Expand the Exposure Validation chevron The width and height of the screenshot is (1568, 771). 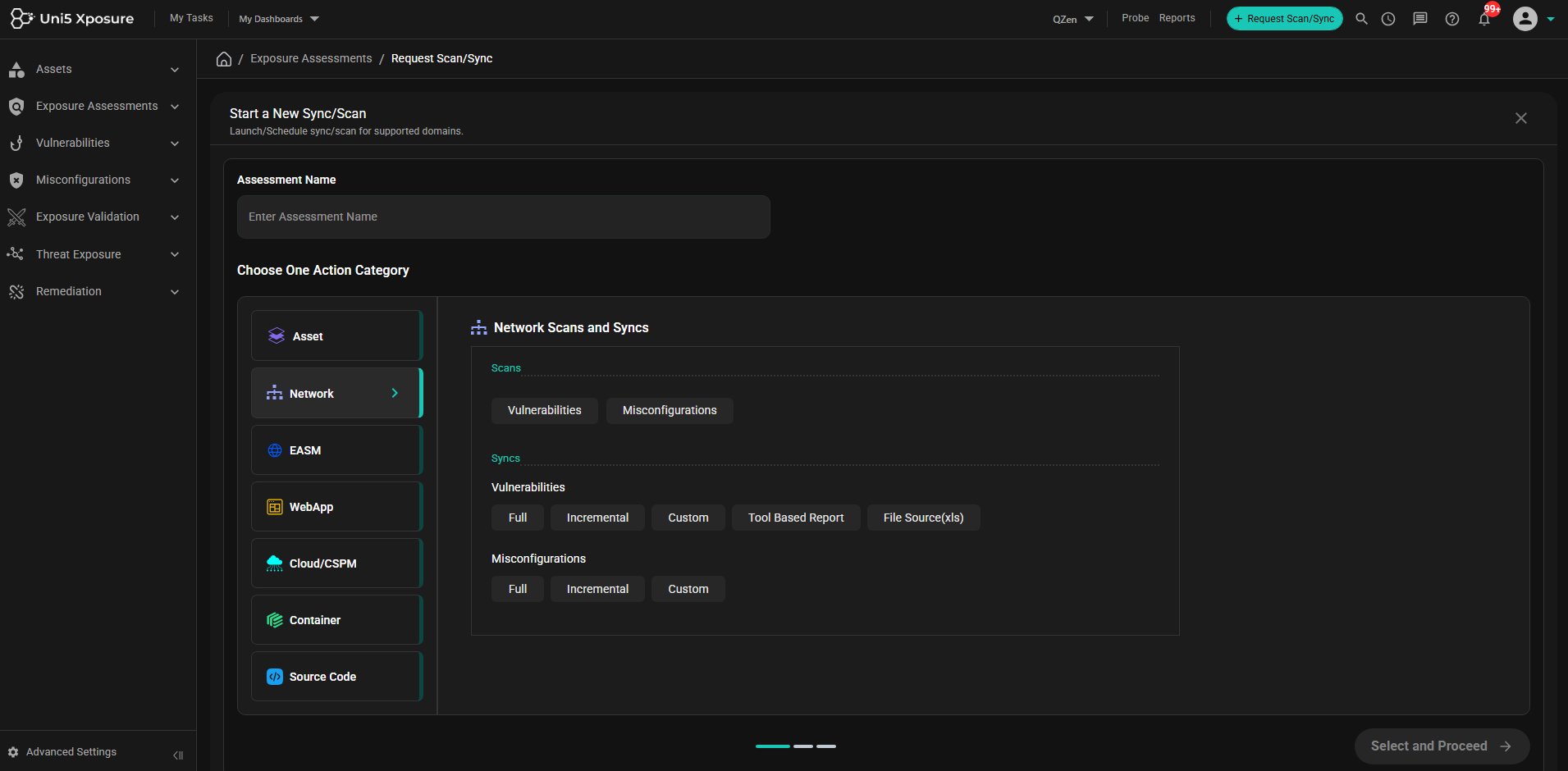[175, 217]
